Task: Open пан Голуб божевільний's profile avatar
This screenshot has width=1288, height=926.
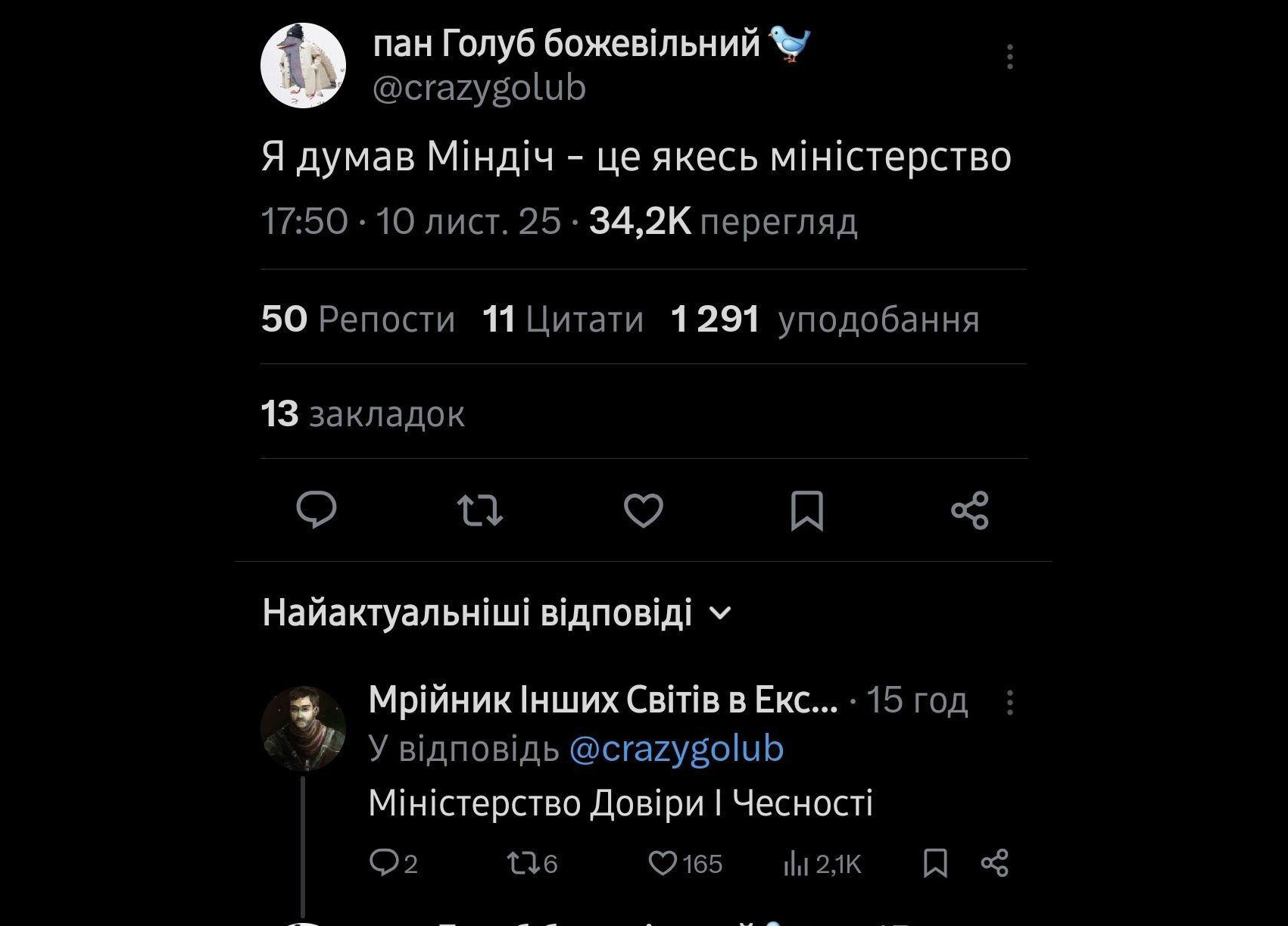Action: pyautogui.click(x=304, y=65)
